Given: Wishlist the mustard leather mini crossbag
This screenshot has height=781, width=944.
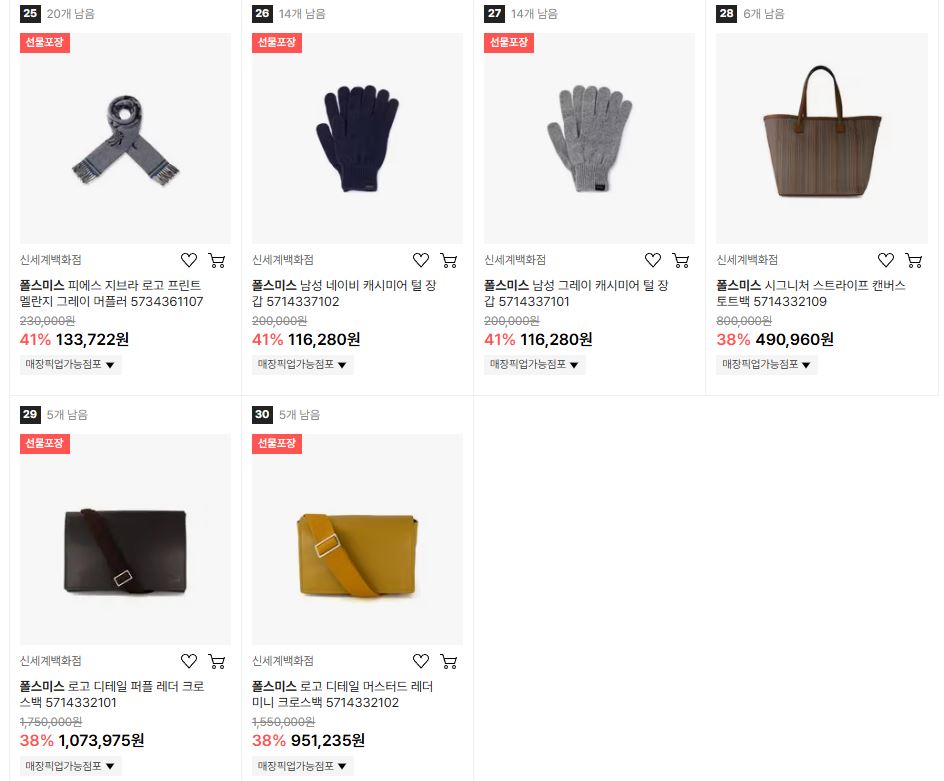Looking at the screenshot, I should 421,661.
